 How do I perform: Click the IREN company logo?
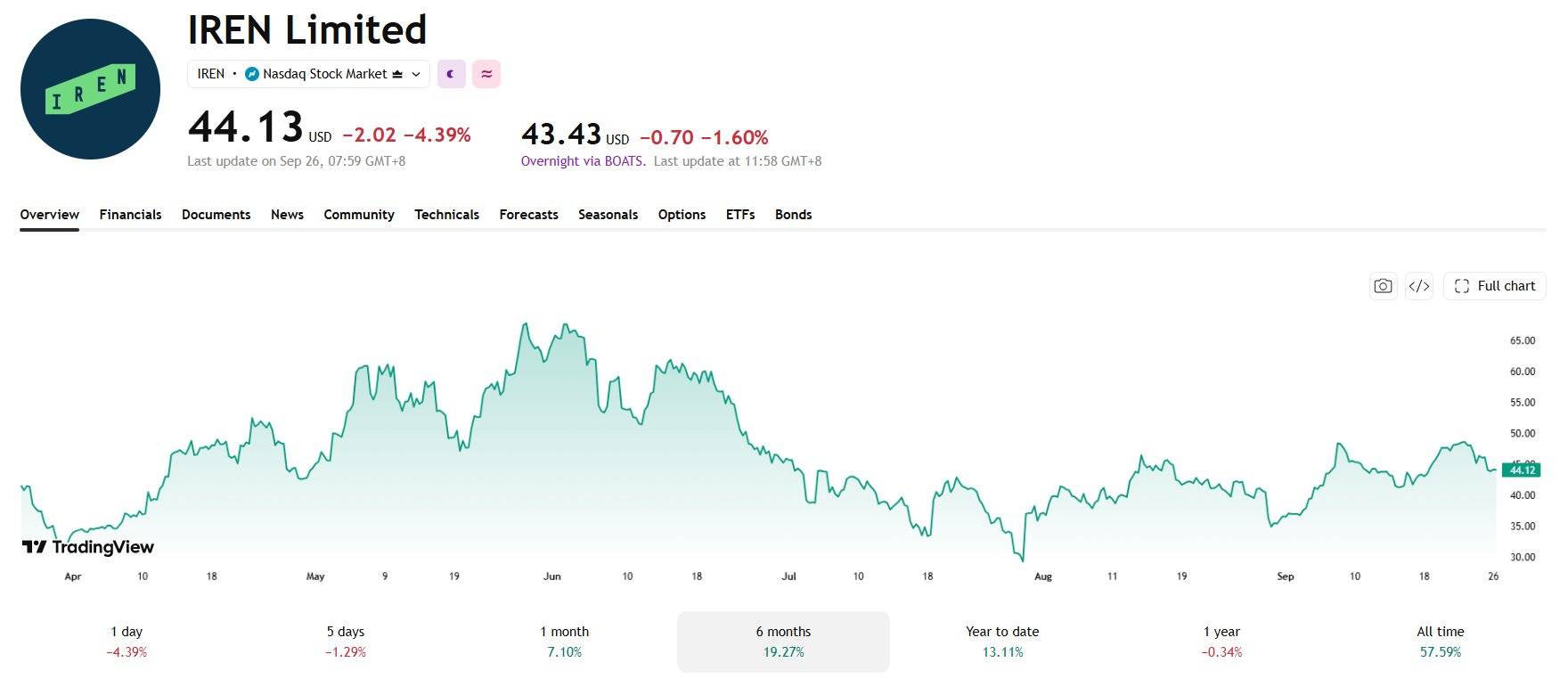click(x=90, y=89)
